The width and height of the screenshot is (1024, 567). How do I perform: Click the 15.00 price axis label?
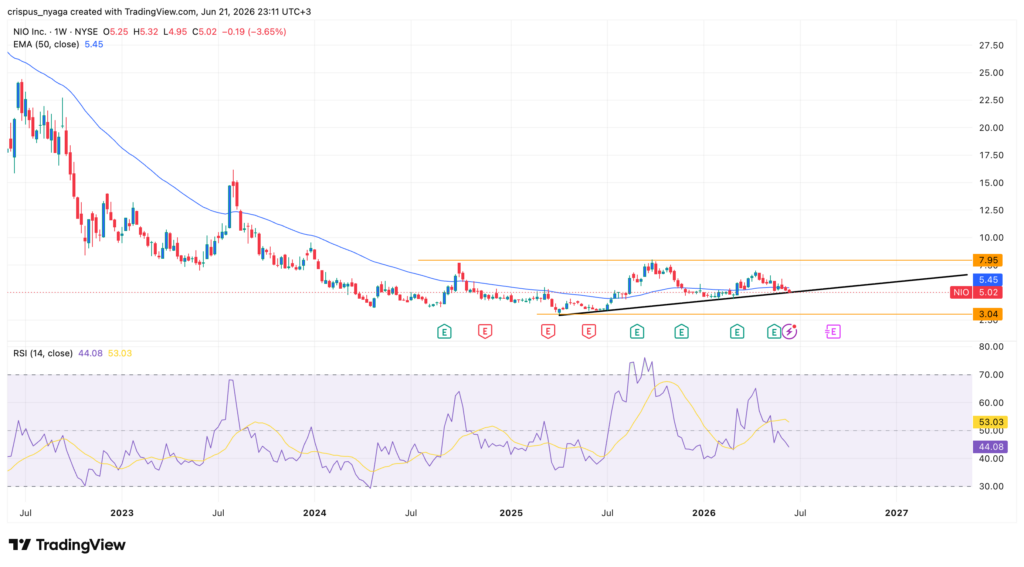click(x=991, y=183)
